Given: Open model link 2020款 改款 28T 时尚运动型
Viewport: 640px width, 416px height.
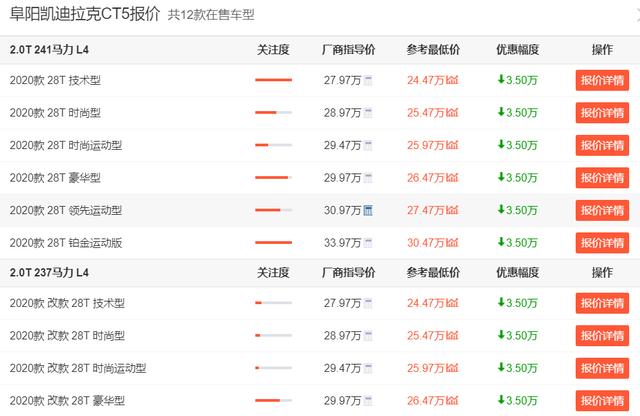Looking at the screenshot, I should point(78,368).
